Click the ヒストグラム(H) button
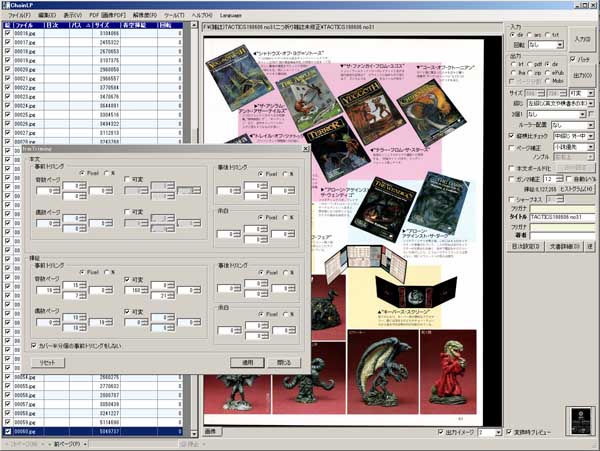The image size is (600, 451). [577, 189]
